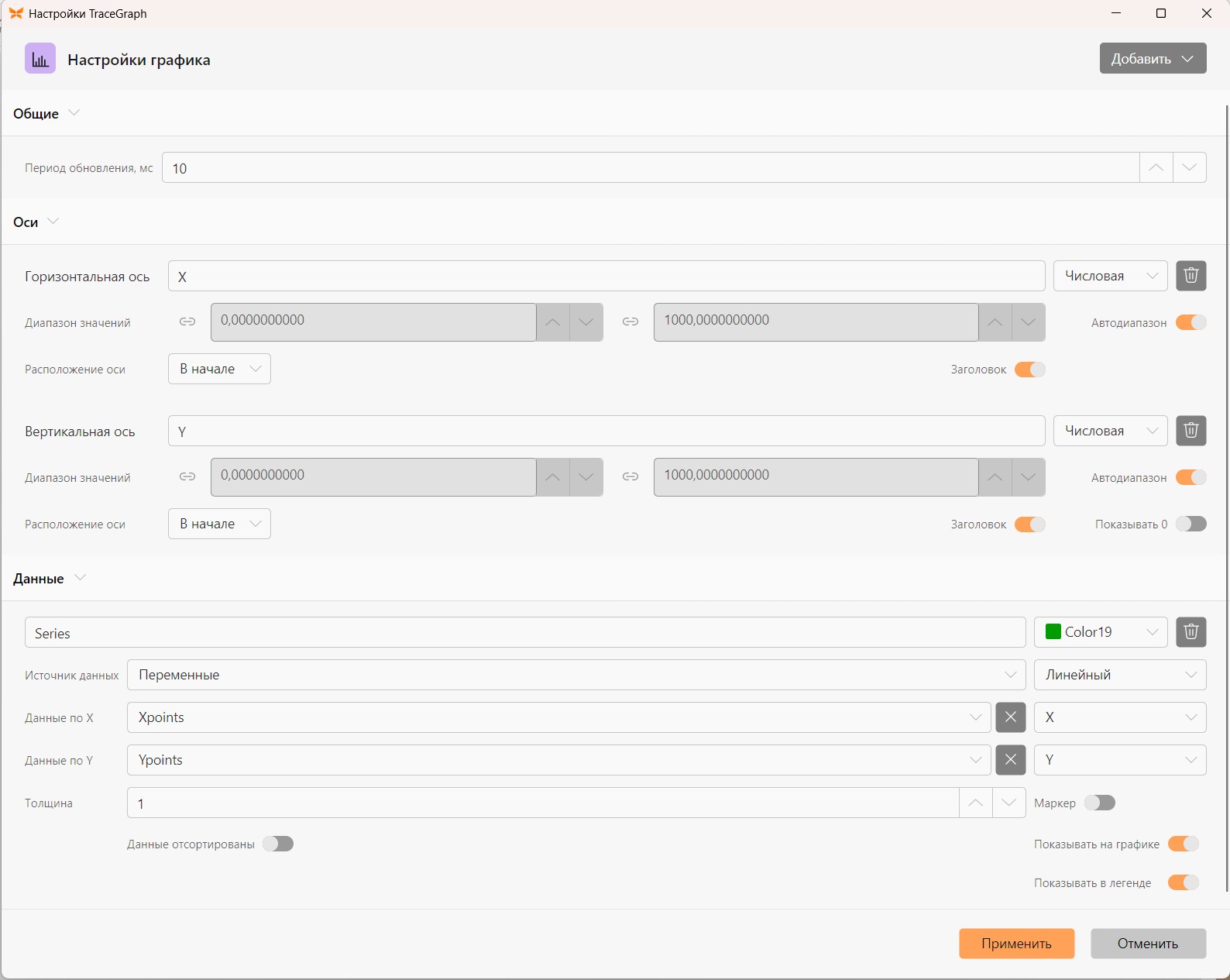Click the horizontal axis name field X
1230x980 pixels.
pyautogui.click(x=606, y=276)
